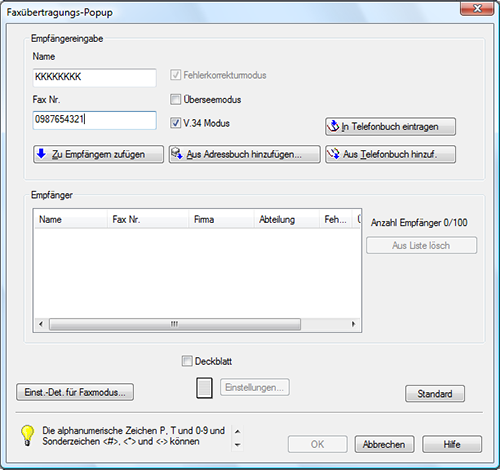The image size is (500, 470).
Task: Click the OK button
Action: 317,444
